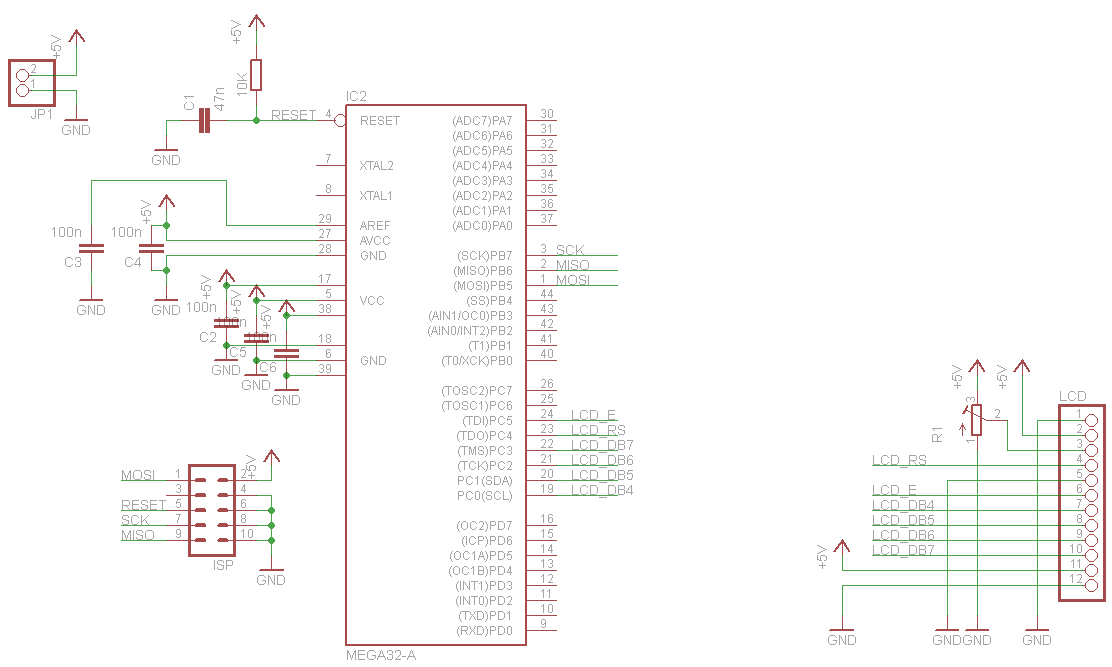Screen dimensions: 1112x667
Task: Click the (ADC0)PA0 pin label
Action: pyautogui.click(x=482, y=225)
